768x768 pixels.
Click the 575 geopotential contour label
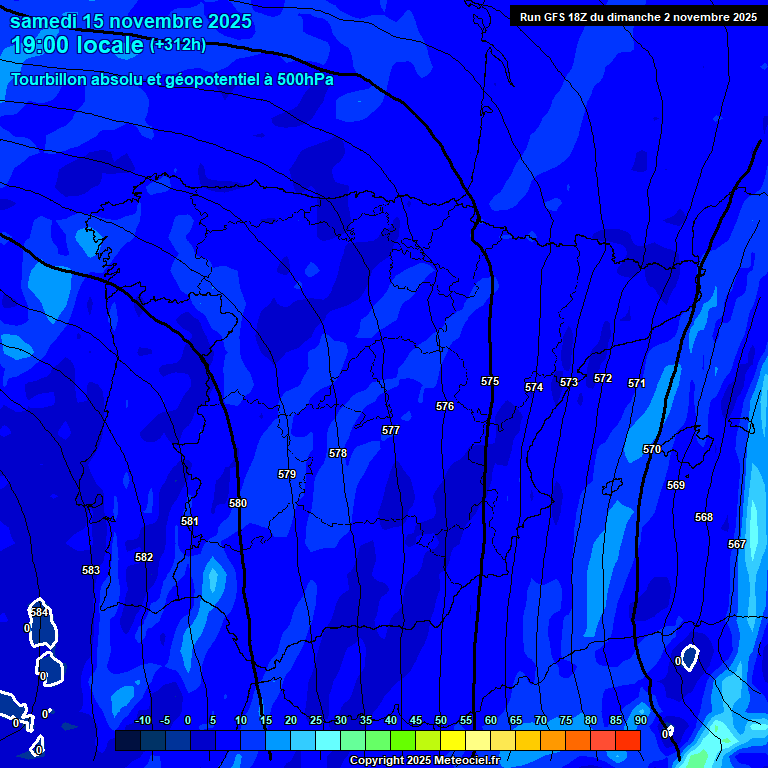point(490,381)
